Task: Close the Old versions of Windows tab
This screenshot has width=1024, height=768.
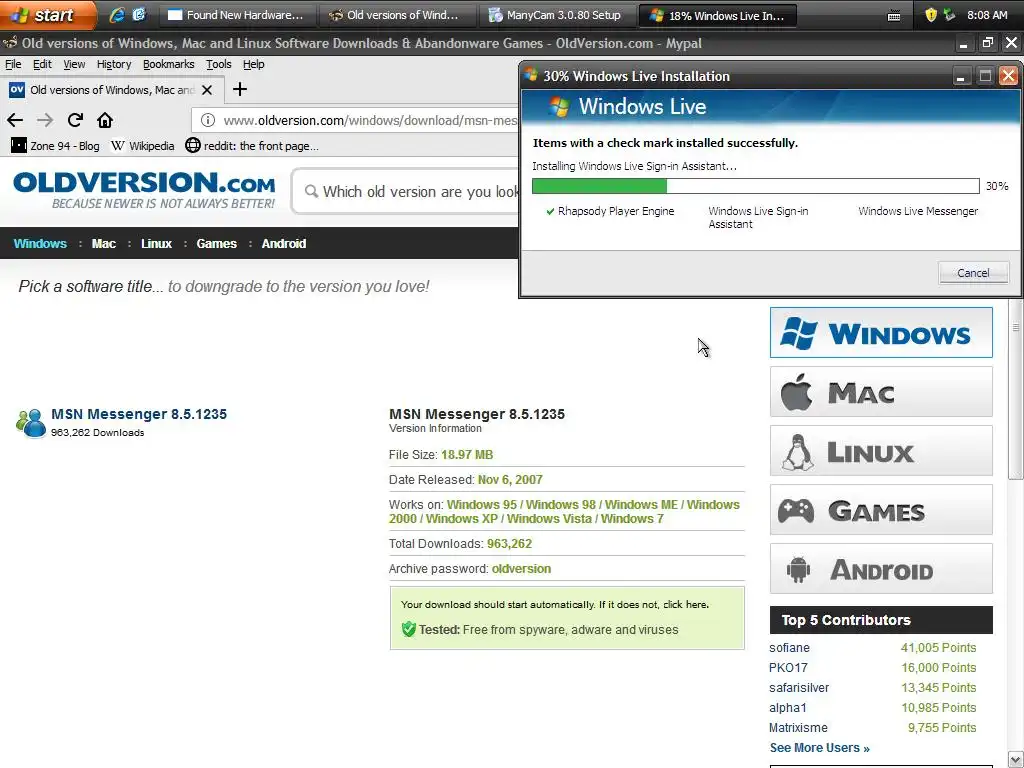Action: click(207, 90)
